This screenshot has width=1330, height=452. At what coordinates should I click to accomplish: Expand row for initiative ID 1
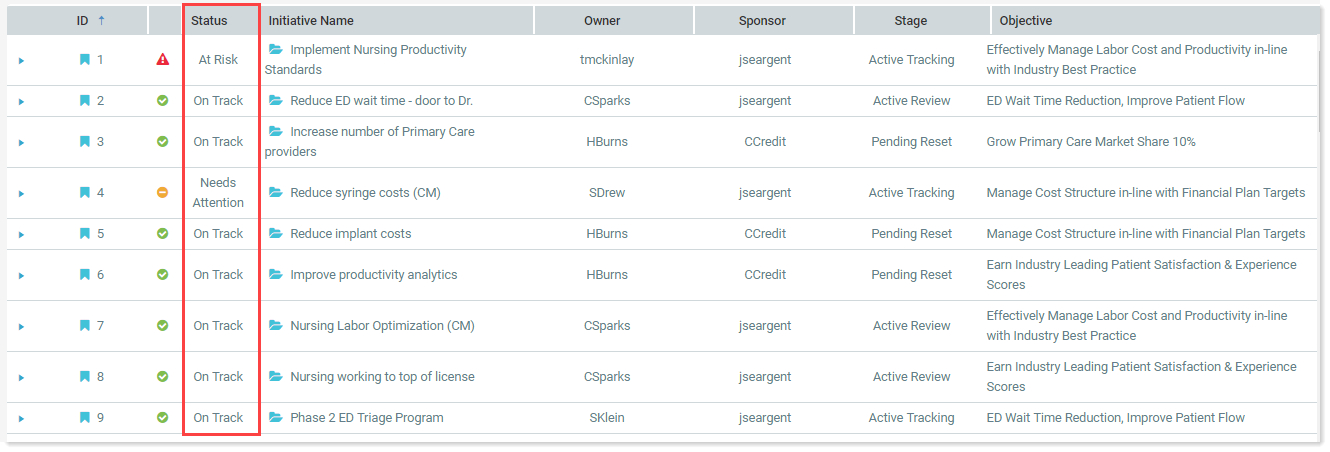pyautogui.click(x=21, y=61)
